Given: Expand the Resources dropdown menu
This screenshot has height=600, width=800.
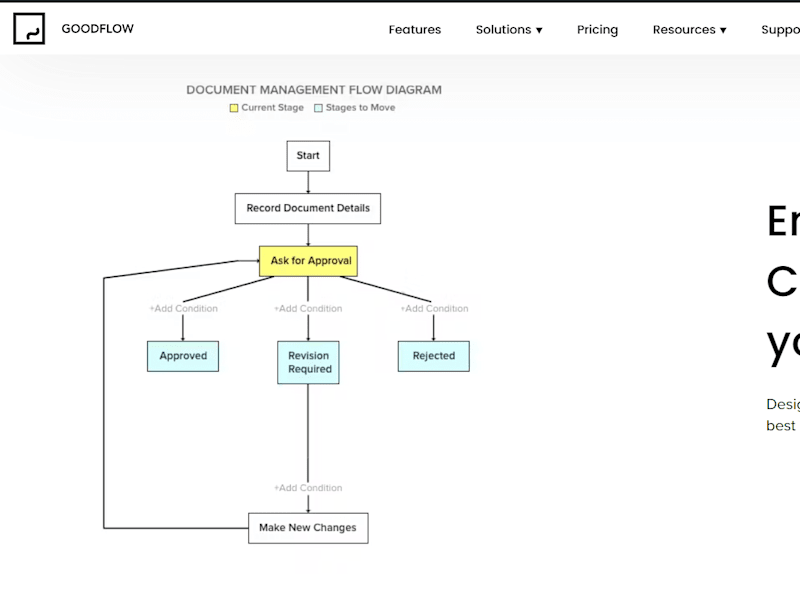Looking at the screenshot, I should click(x=689, y=30).
